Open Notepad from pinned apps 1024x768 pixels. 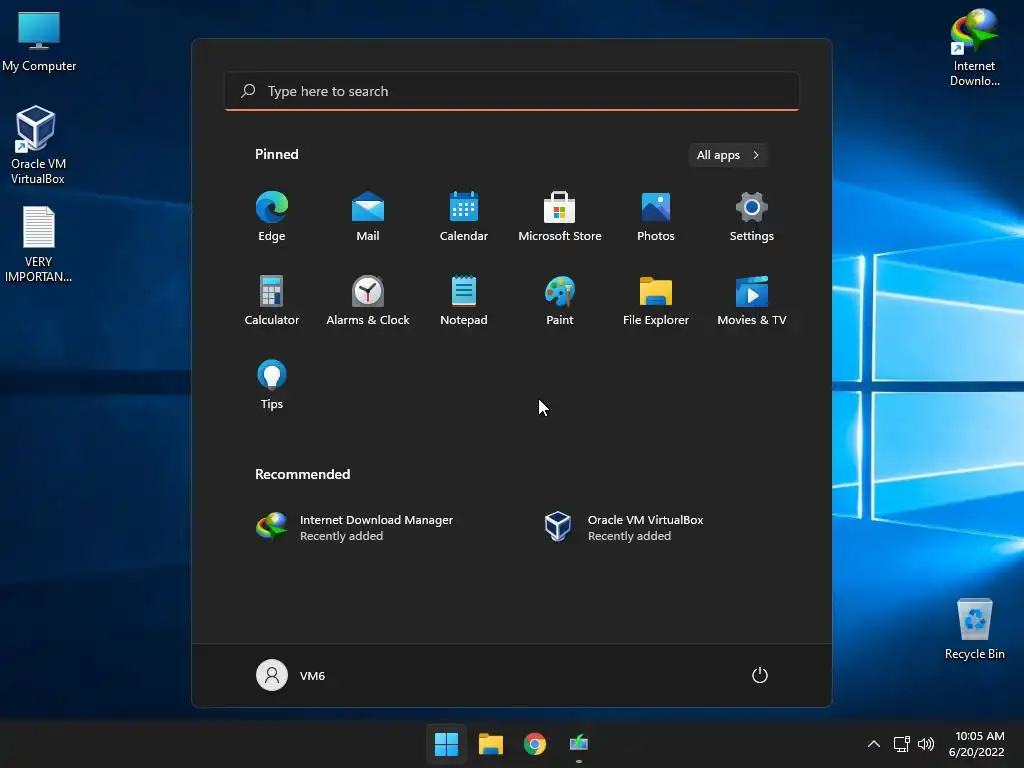464,300
